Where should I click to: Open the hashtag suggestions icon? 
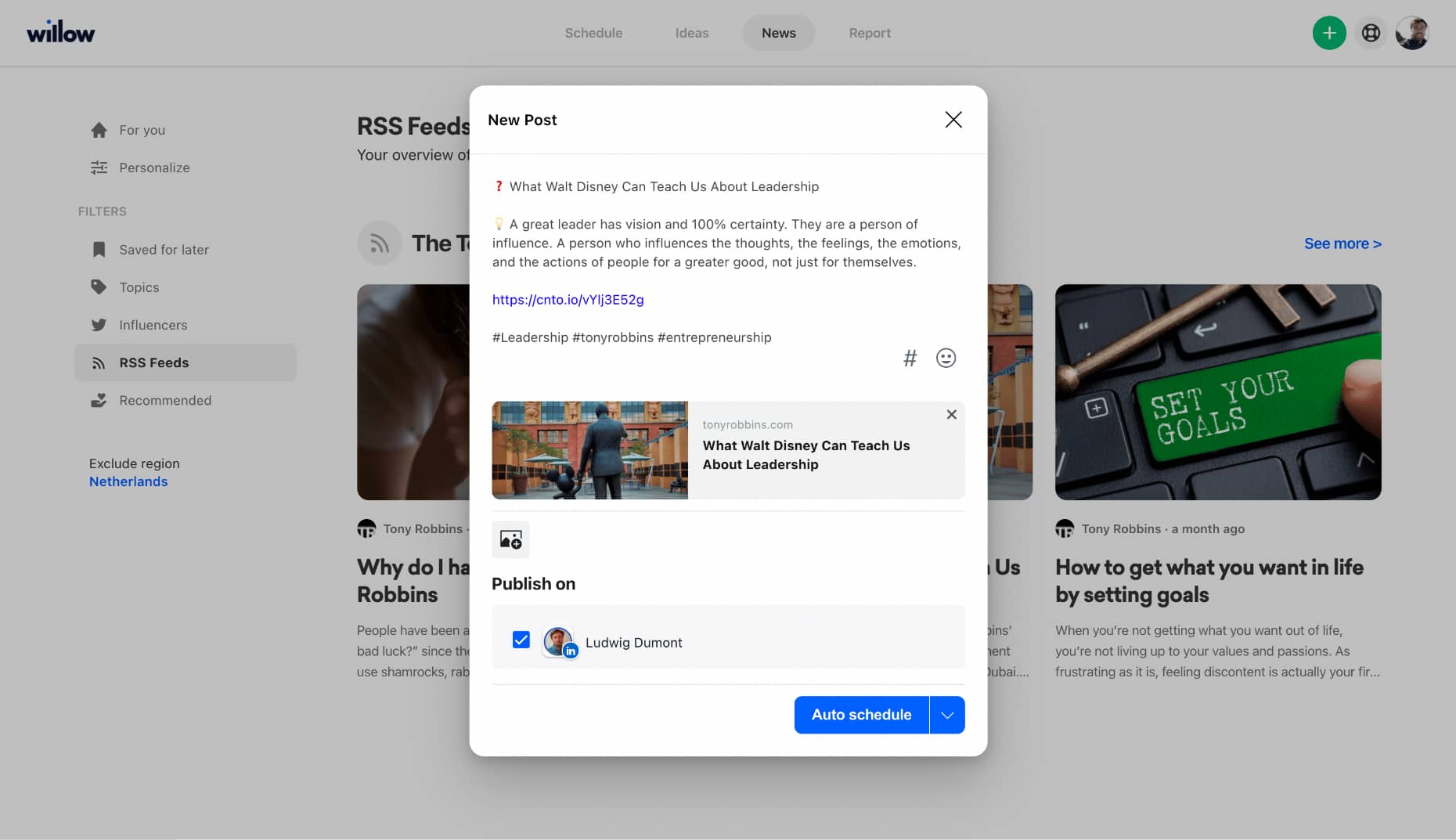[910, 358]
